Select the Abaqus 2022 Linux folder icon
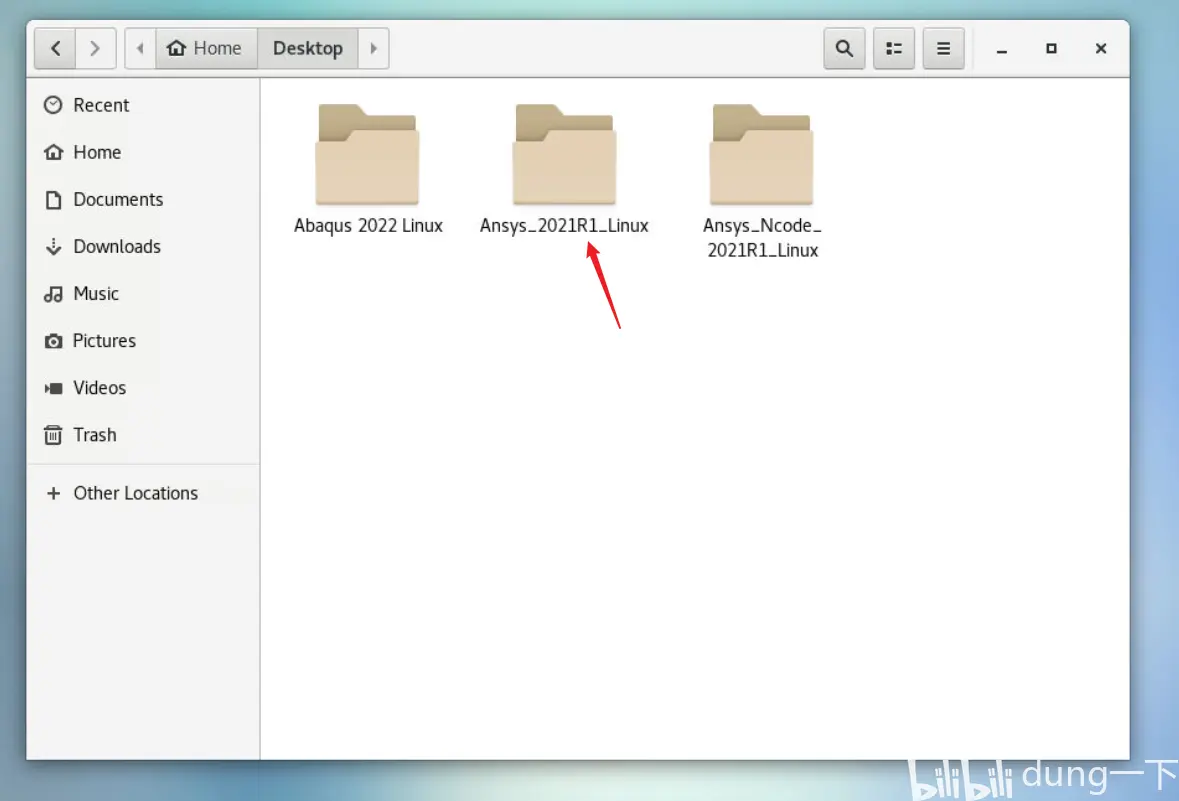 pyautogui.click(x=367, y=155)
